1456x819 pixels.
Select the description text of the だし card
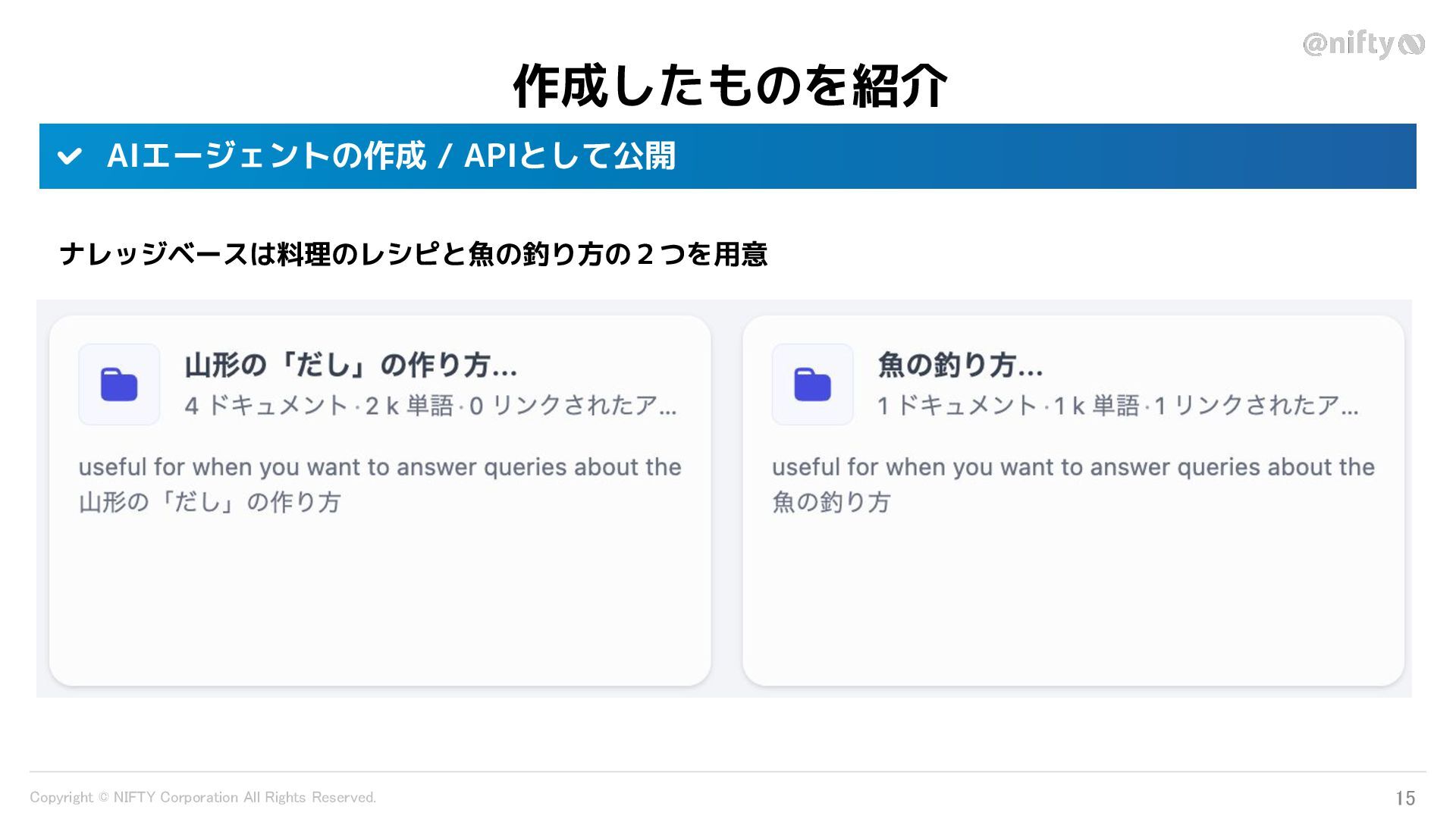coord(379,468)
